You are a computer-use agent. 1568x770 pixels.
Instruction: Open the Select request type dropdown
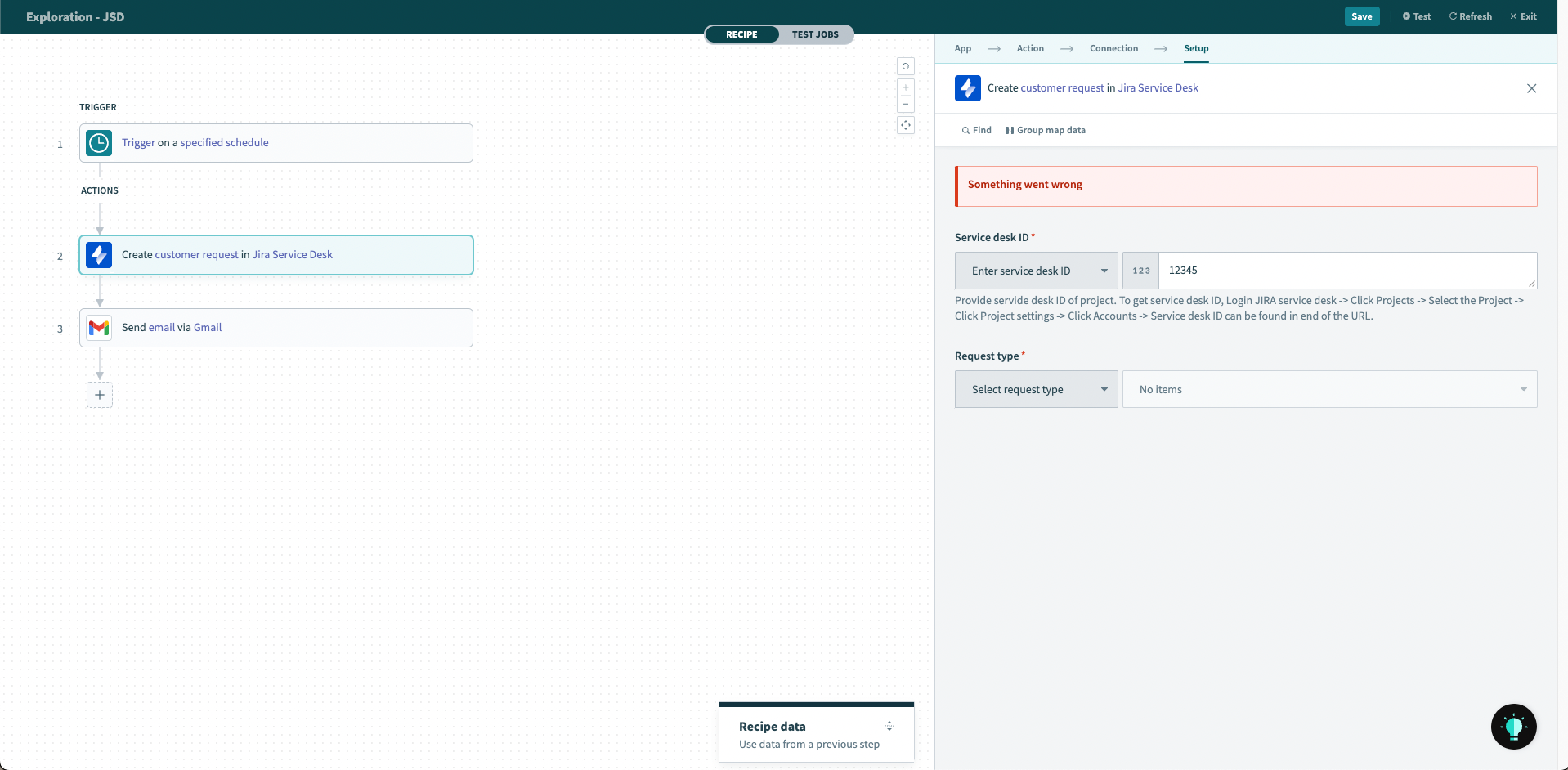click(1036, 389)
